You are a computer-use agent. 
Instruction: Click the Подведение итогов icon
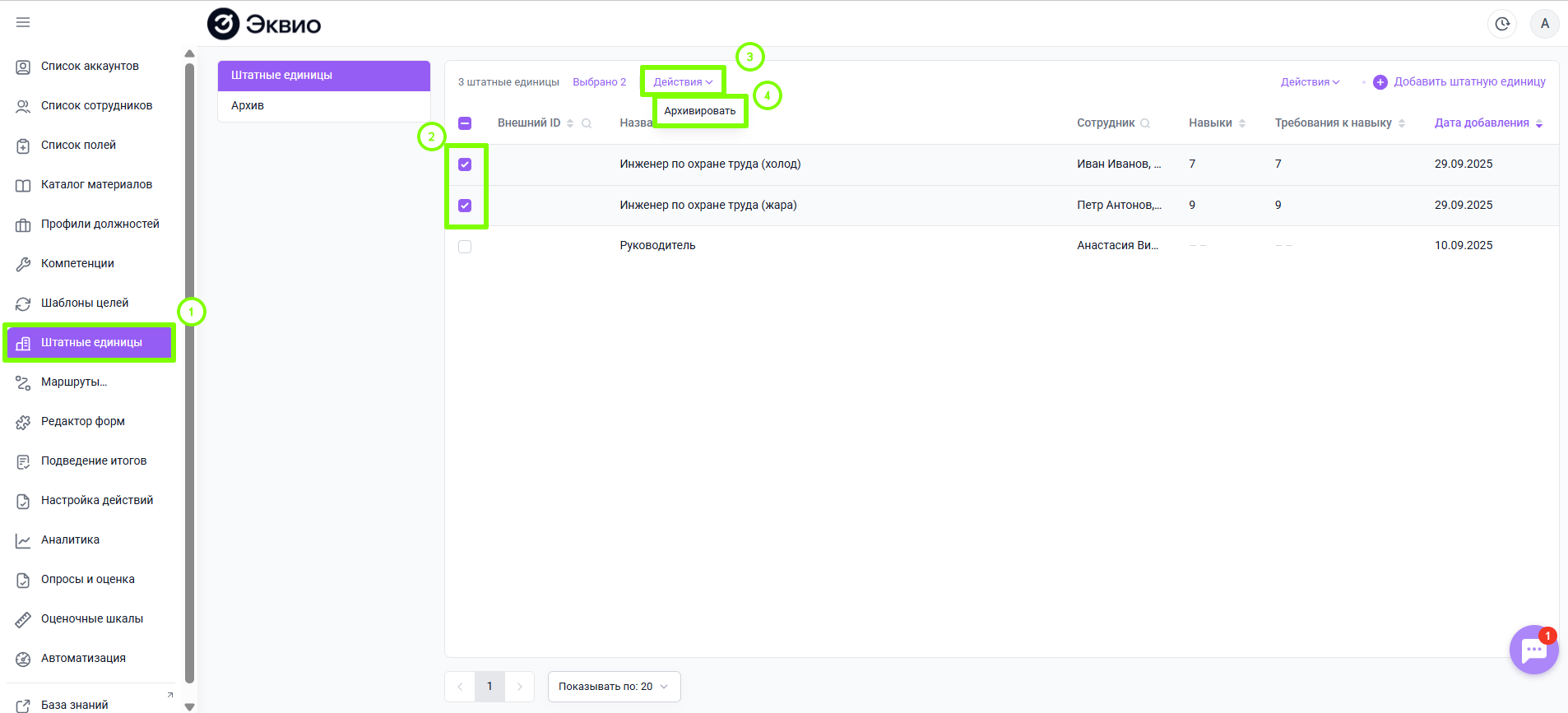pos(23,461)
